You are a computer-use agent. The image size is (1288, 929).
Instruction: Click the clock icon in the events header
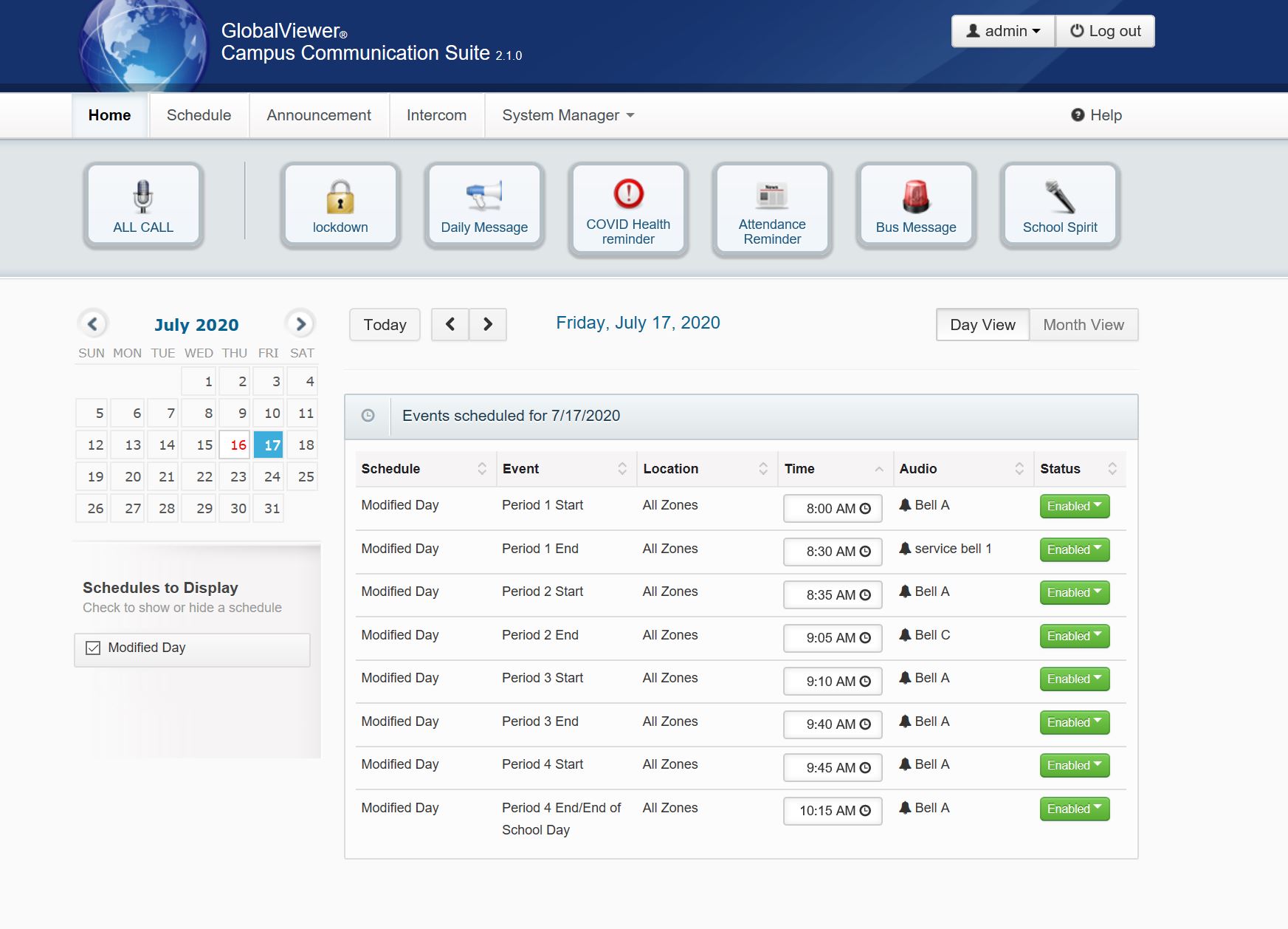(368, 416)
